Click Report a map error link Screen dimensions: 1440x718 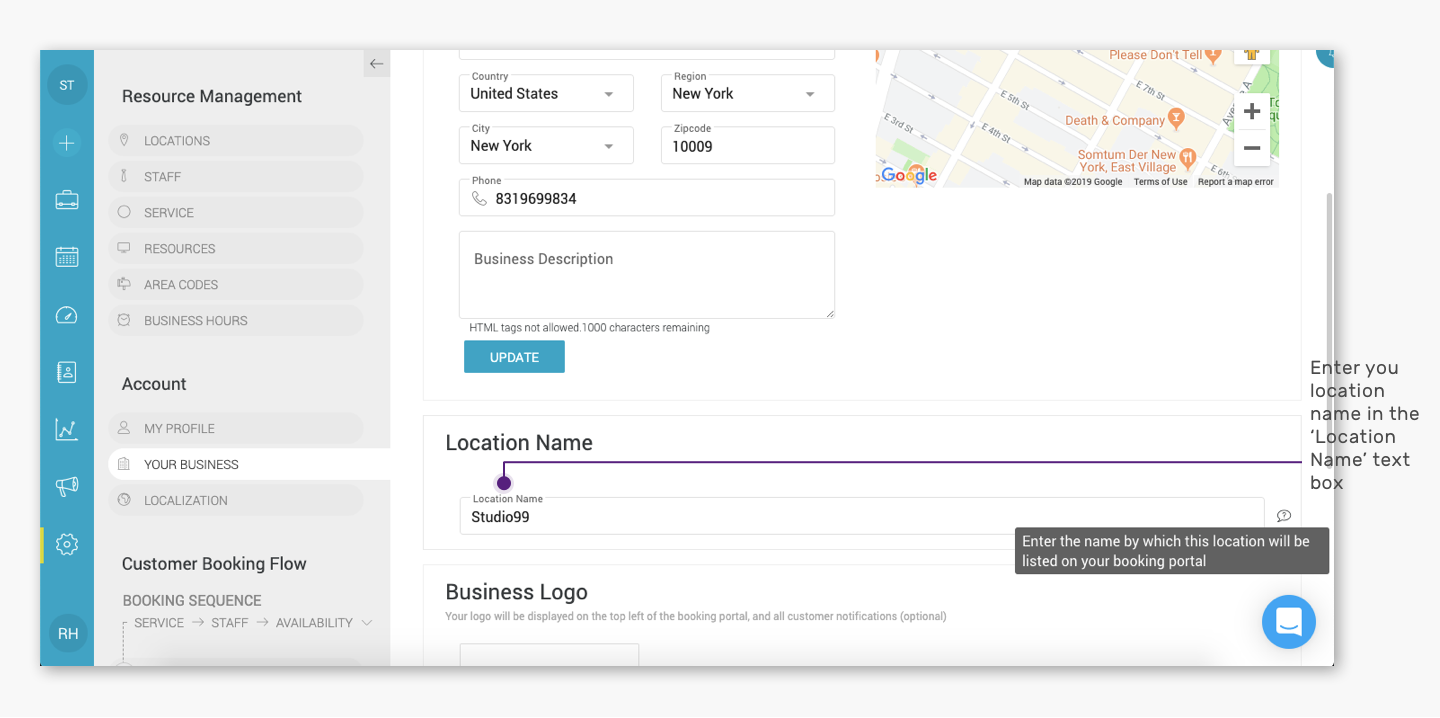click(x=1236, y=182)
